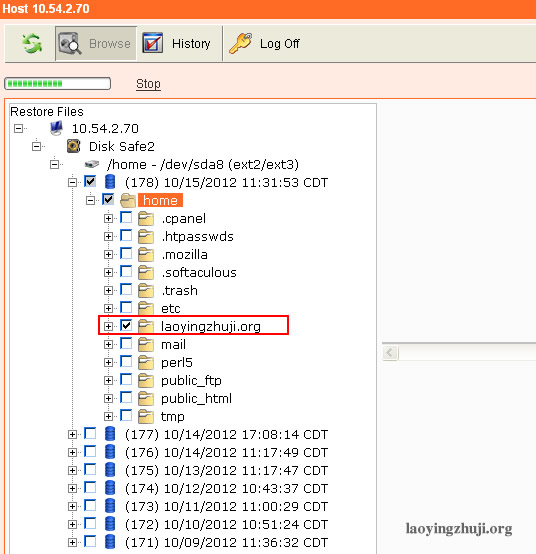This screenshot has width=536, height=554.
Task: Check the public_html folder checkbox
Action: pyautogui.click(x=126, y=397)
